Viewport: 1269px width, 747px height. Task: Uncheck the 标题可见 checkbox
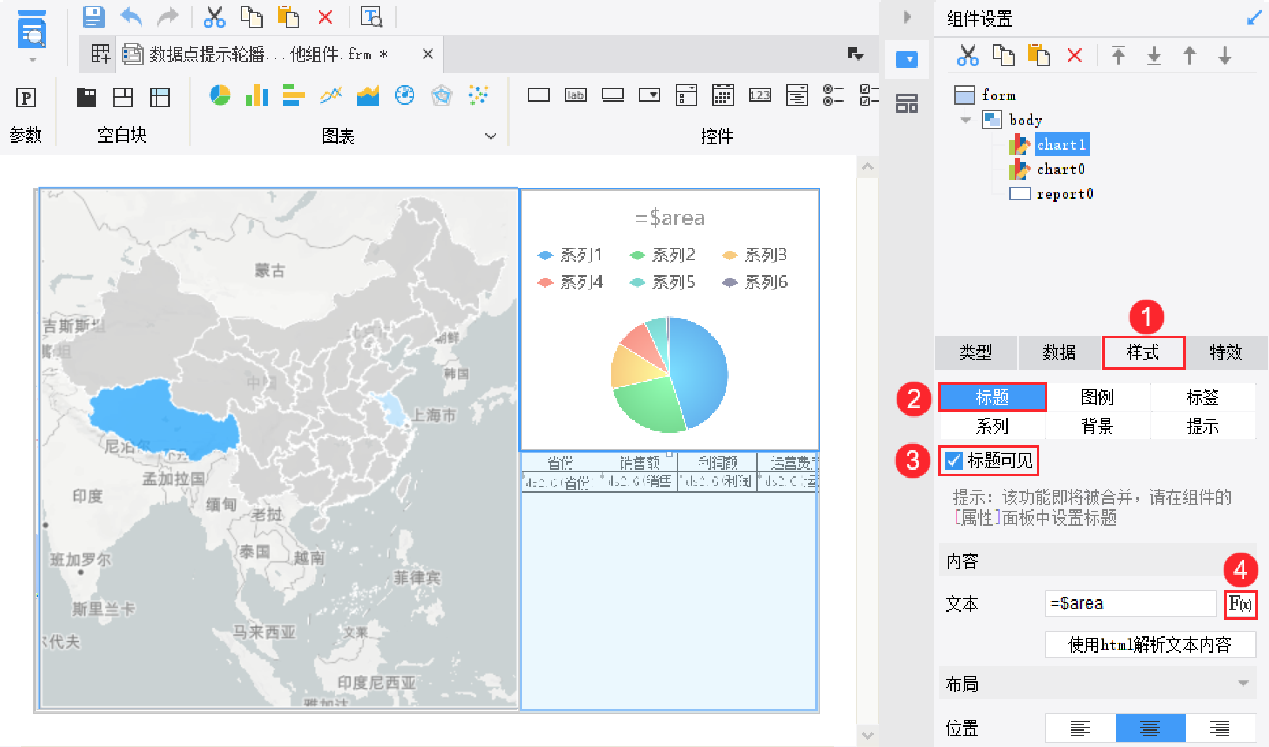pyautogui.click(x=953, y=461)
